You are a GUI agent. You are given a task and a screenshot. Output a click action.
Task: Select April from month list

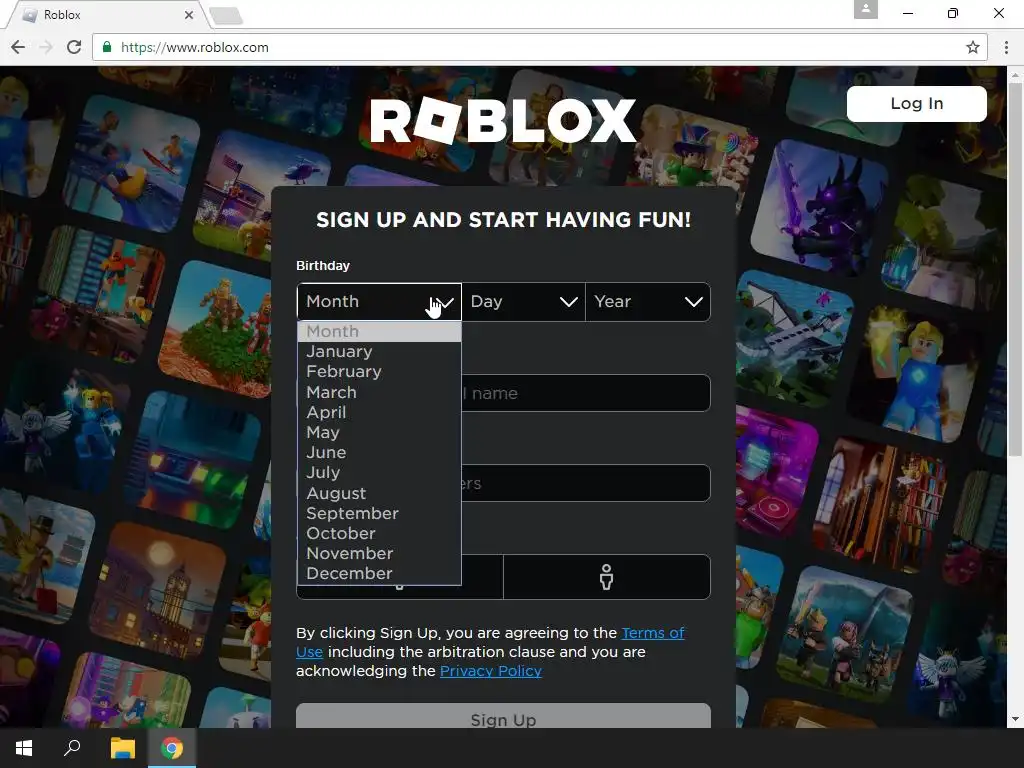pos(379,412)
